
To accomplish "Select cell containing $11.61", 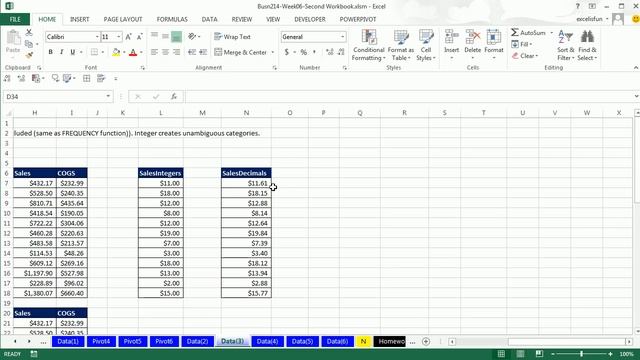I will (247, 183).
